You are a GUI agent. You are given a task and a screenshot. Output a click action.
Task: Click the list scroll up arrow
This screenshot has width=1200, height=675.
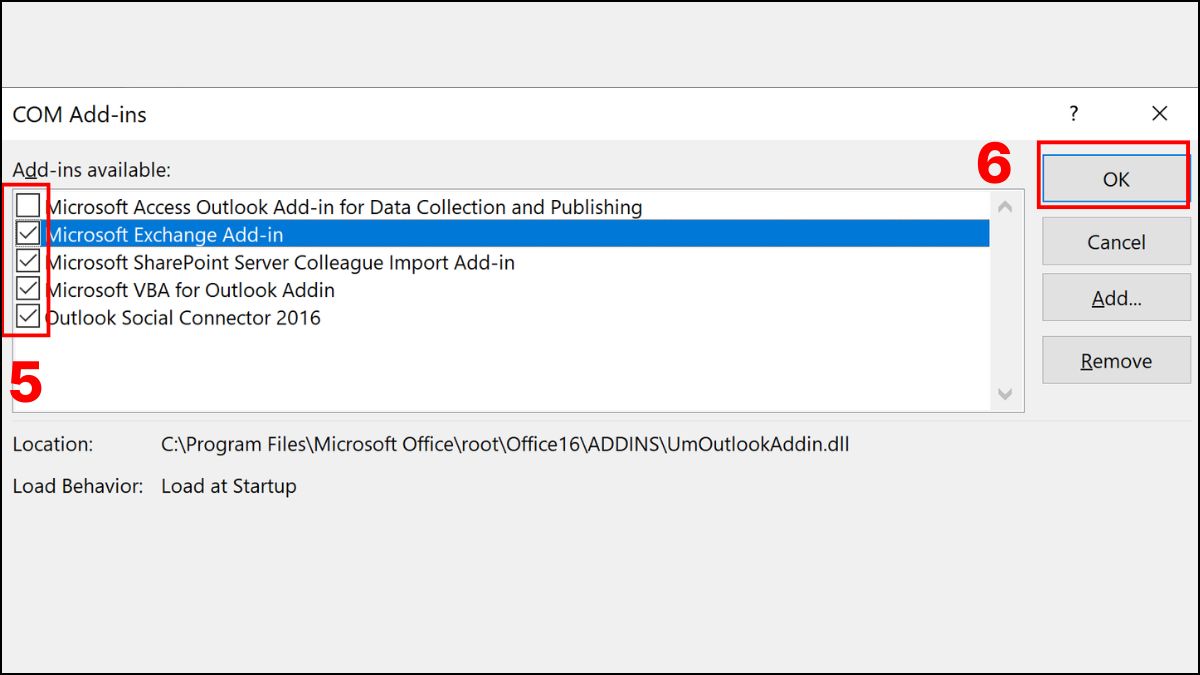click(x=1005, y=207)
